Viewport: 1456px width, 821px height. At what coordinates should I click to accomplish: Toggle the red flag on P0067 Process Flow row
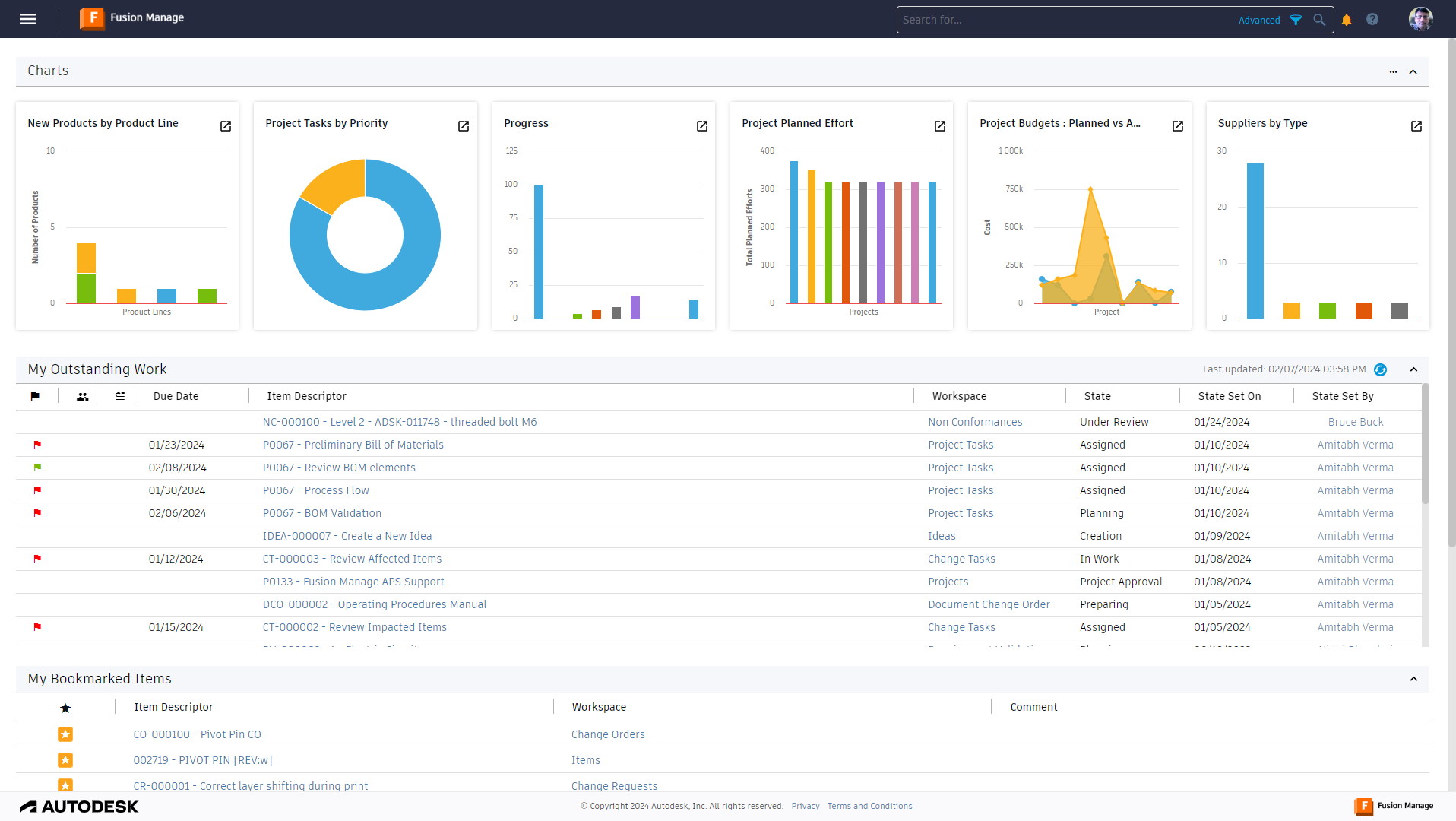37,490
